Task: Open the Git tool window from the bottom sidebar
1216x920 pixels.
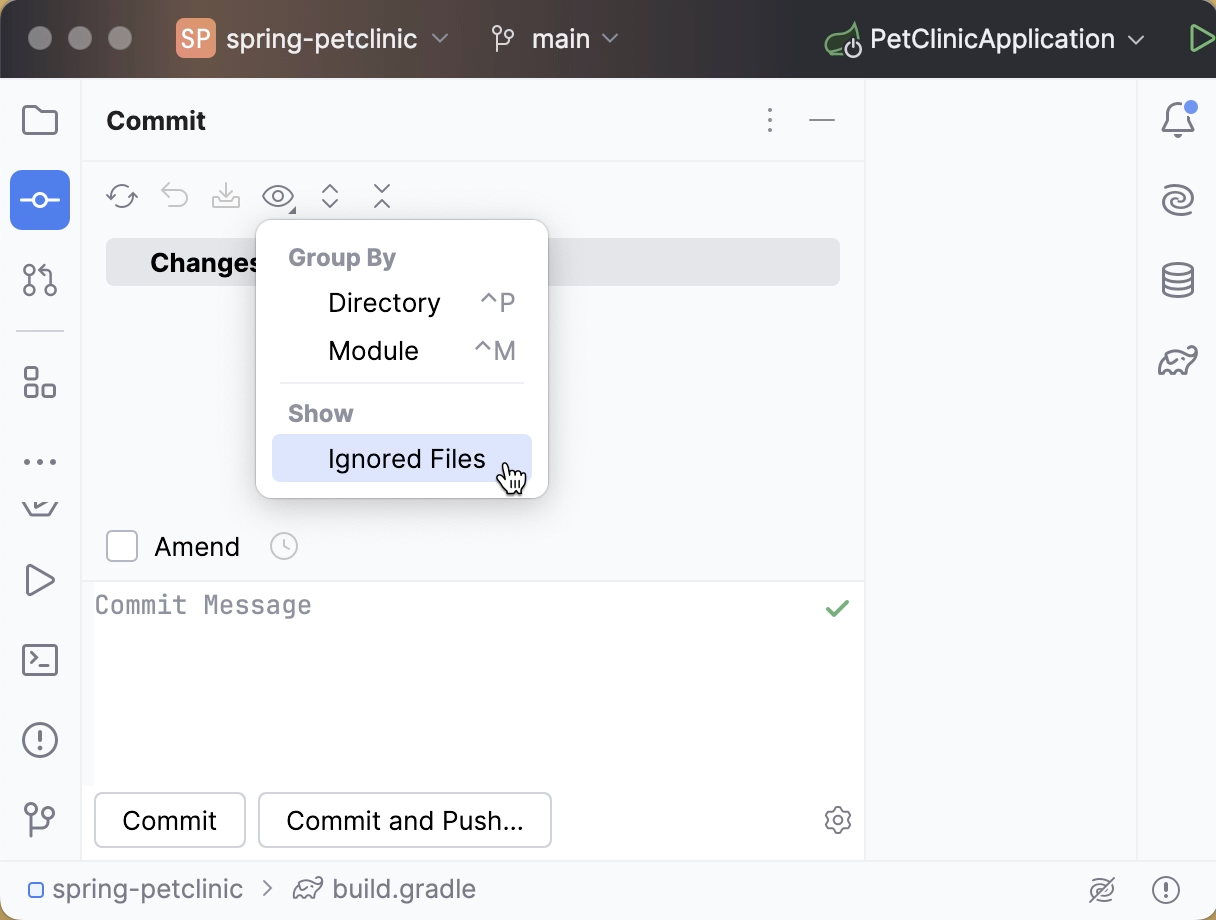Action: (39, 820)
